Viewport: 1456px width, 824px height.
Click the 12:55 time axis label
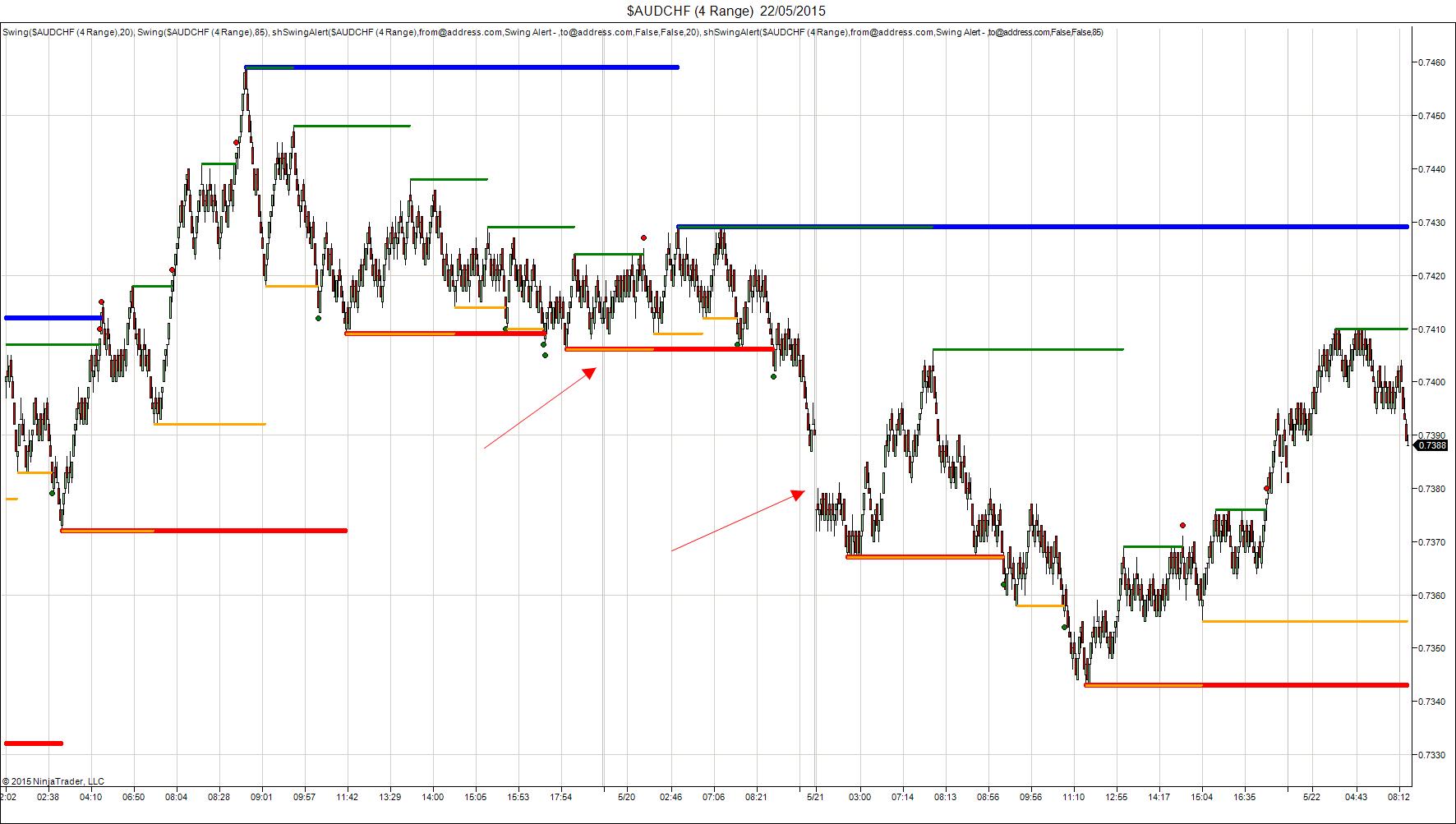1116,797
